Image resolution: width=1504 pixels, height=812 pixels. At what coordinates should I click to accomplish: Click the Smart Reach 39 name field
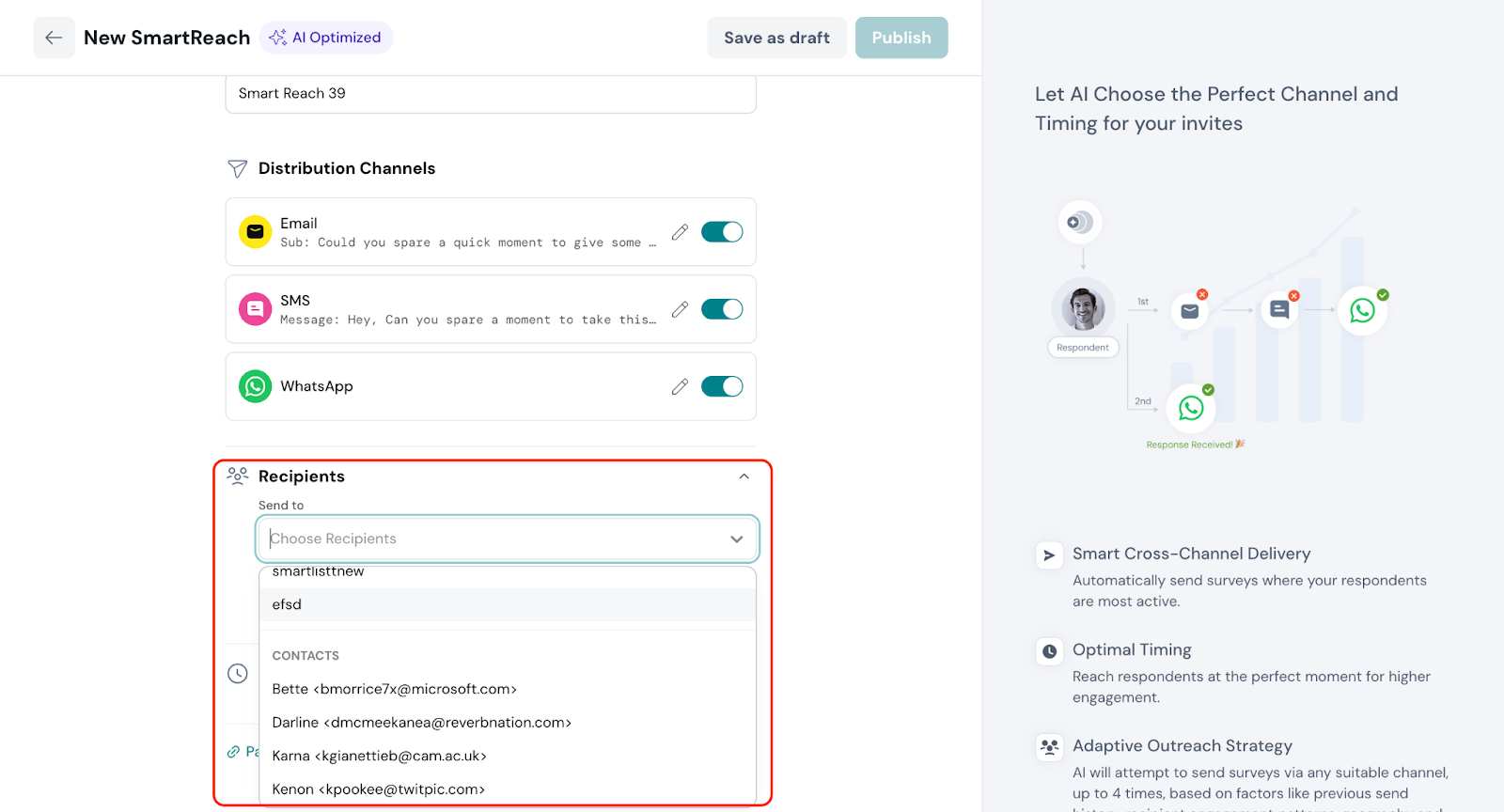click(490, 94)
